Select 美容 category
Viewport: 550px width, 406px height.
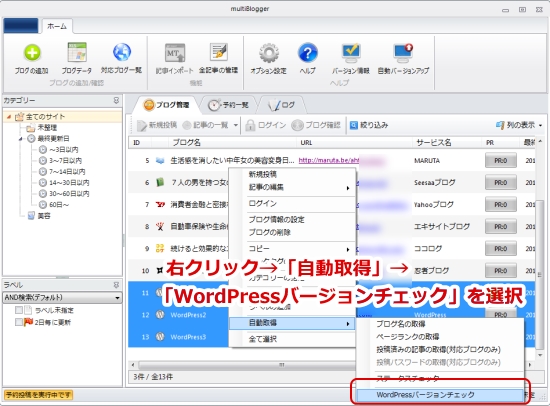click(44, 216)
